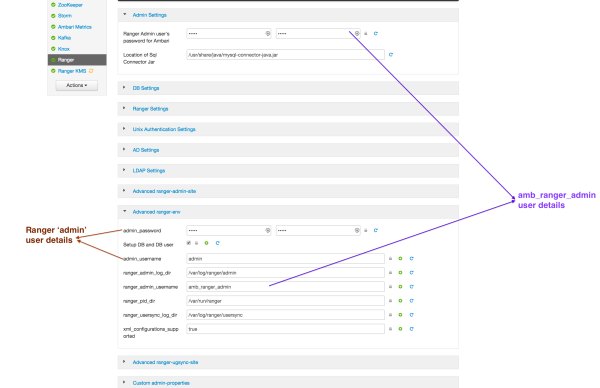The height and width of the screenshot is (388, 600).
Task: Click the undo icon next to ranger_admin_log_dir
Action: pyautogui.click(x=412, y=273)
